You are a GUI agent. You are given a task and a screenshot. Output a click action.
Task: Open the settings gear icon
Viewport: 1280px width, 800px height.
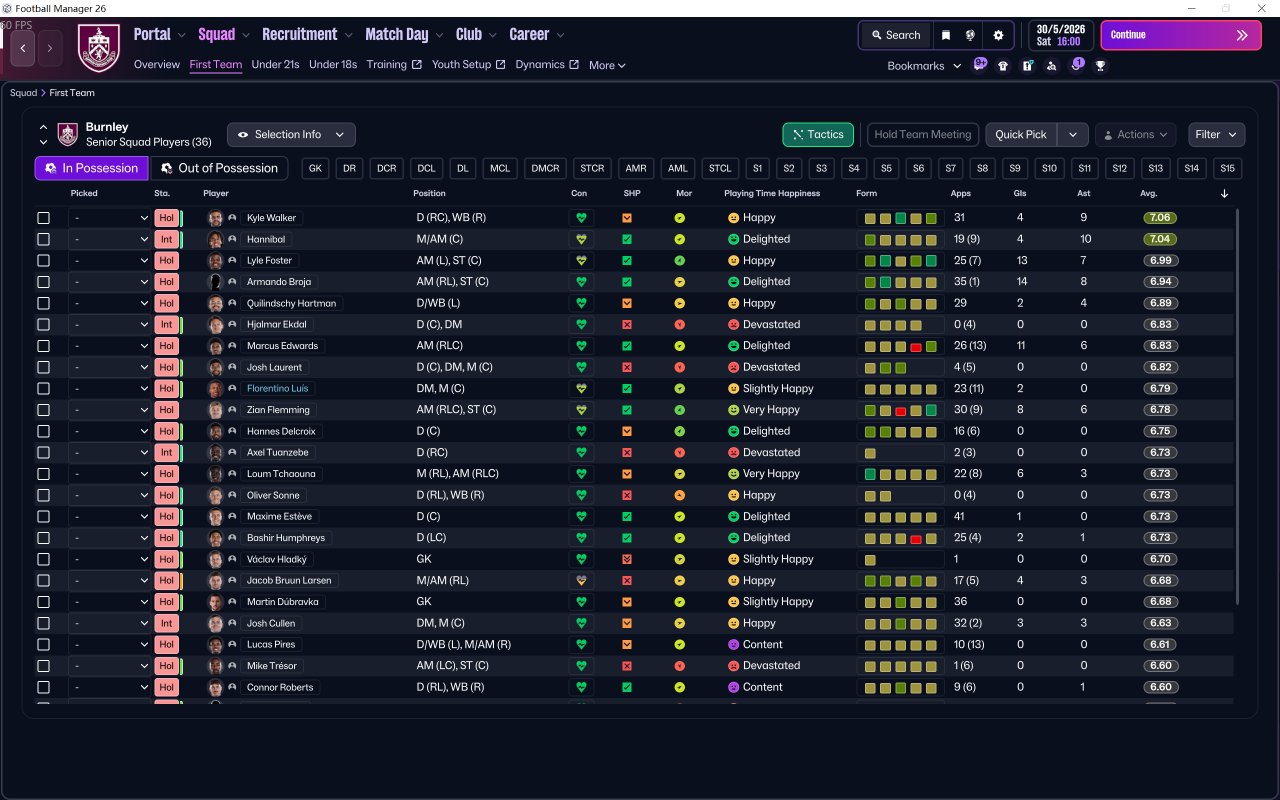tap(998, 35)
